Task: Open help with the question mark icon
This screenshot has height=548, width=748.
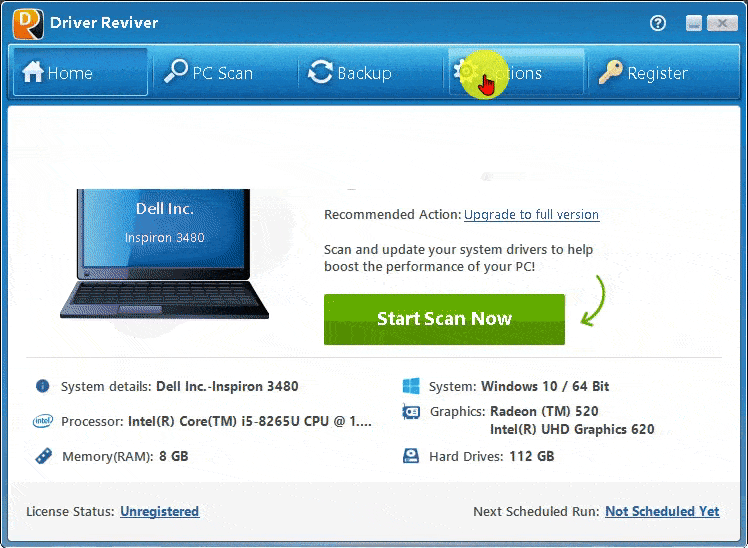Action: pyautogui.click(x=657, y=23)
